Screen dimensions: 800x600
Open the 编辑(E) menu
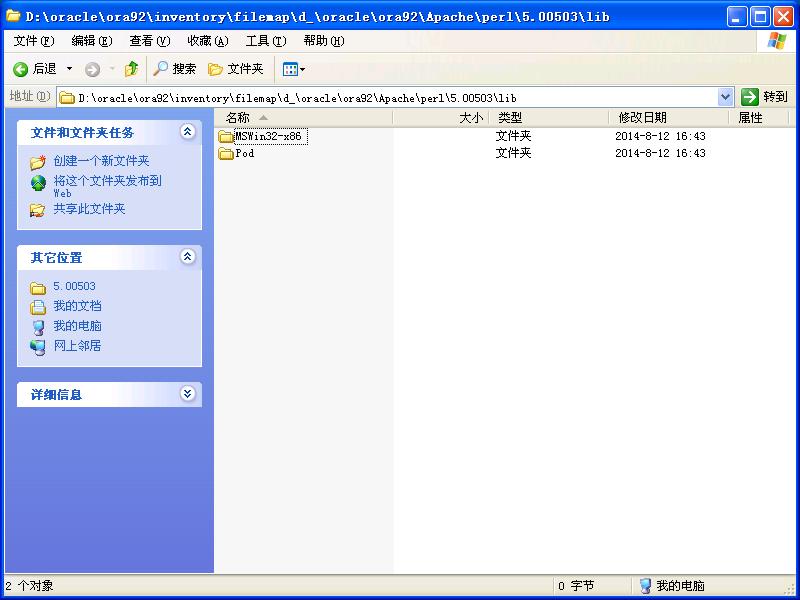point(92,41)
